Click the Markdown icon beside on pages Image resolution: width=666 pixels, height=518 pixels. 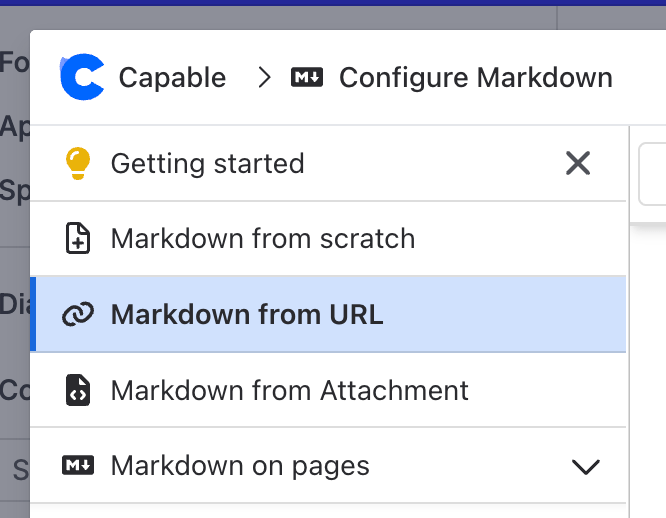(77, 466)
